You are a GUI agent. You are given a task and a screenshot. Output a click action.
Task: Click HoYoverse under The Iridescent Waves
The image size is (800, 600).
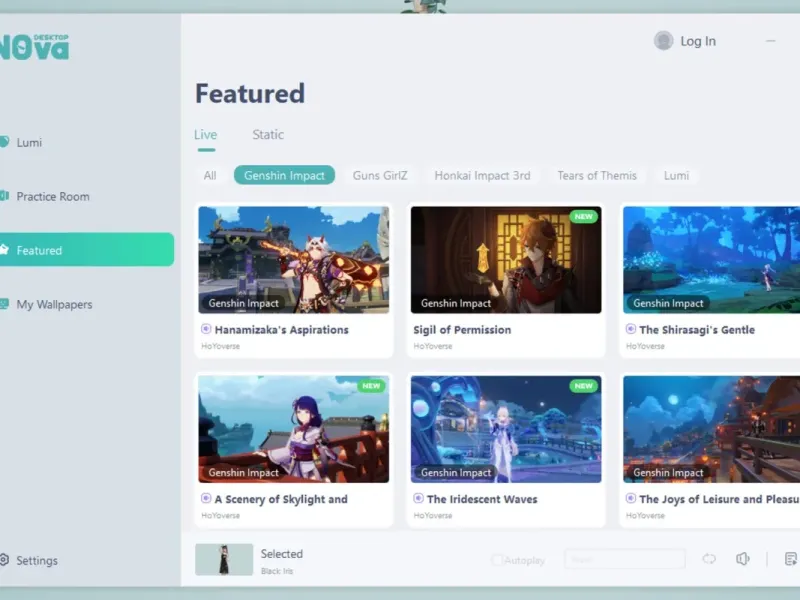coord(433,515)
